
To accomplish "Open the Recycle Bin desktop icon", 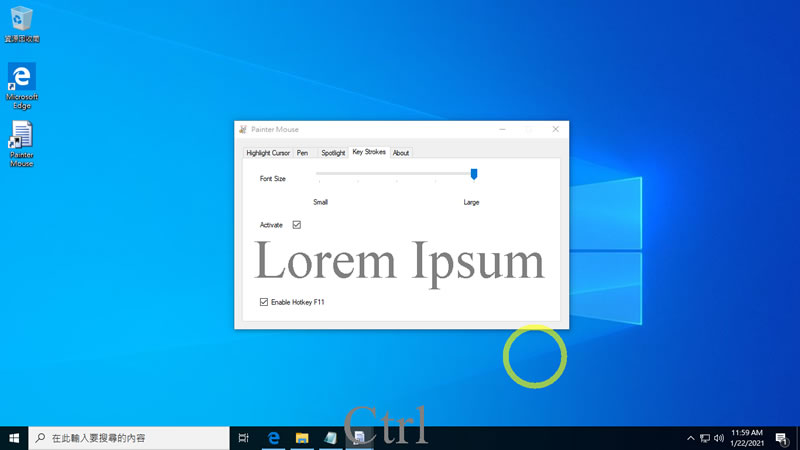I will point(21,24).
